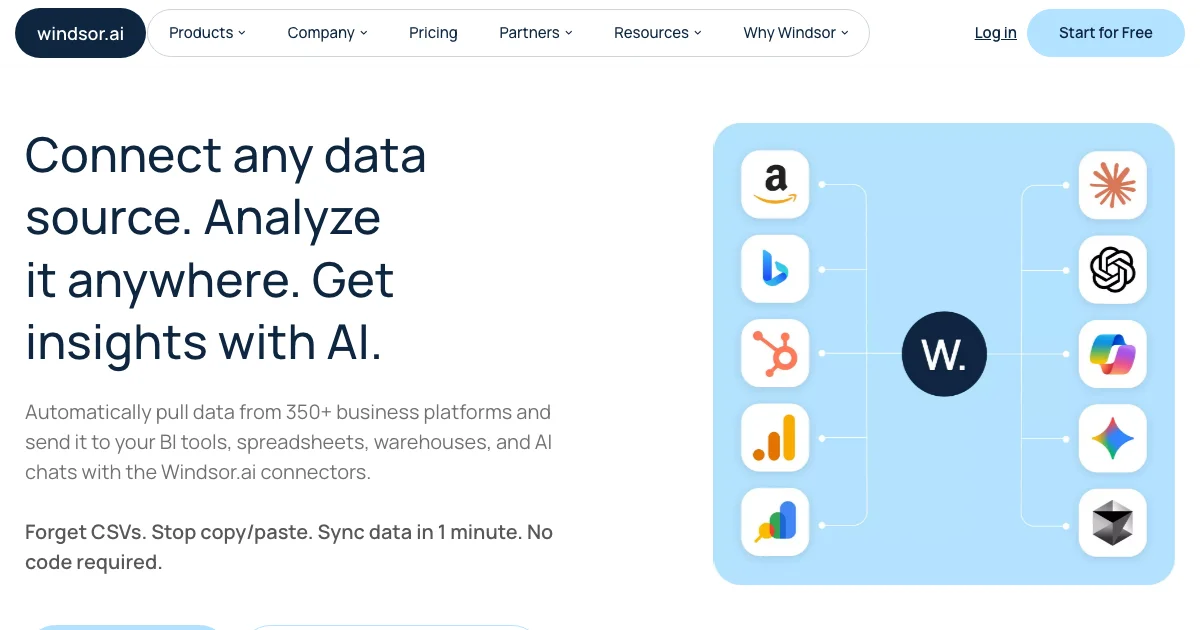1200x630 pixels.
Task: Expand the Partners menu
Action: coord(536,33)
